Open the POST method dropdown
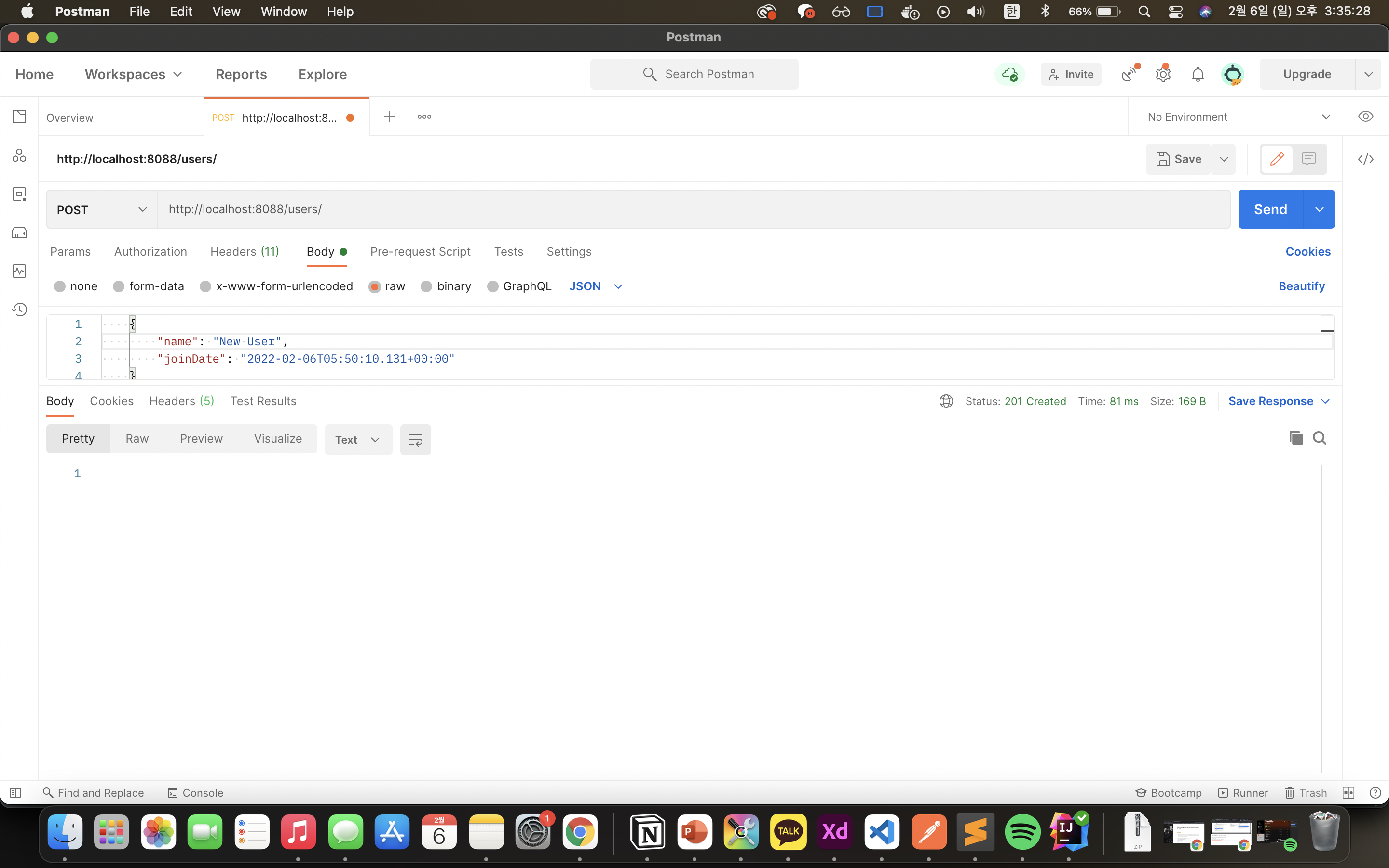 (102, 210)
